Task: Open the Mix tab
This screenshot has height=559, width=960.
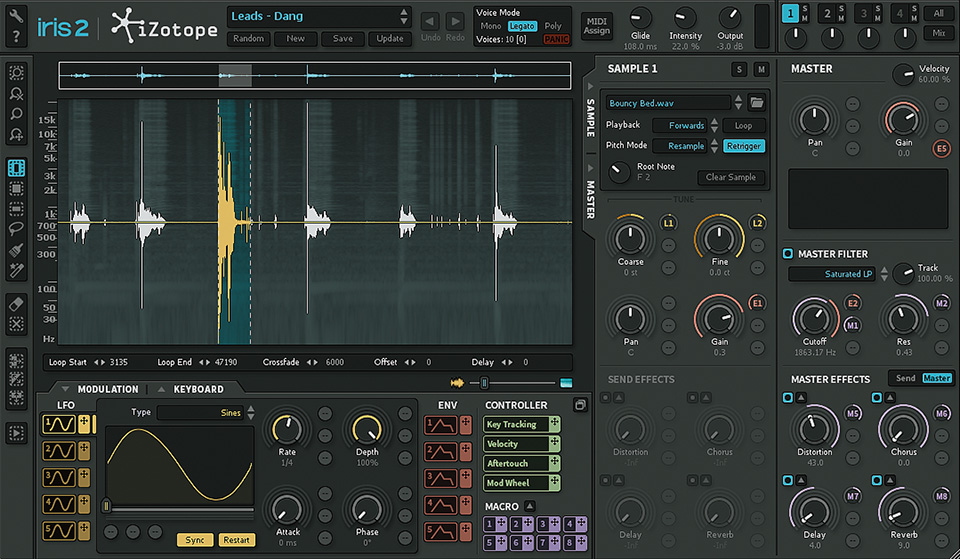Action: click(939, 33)
